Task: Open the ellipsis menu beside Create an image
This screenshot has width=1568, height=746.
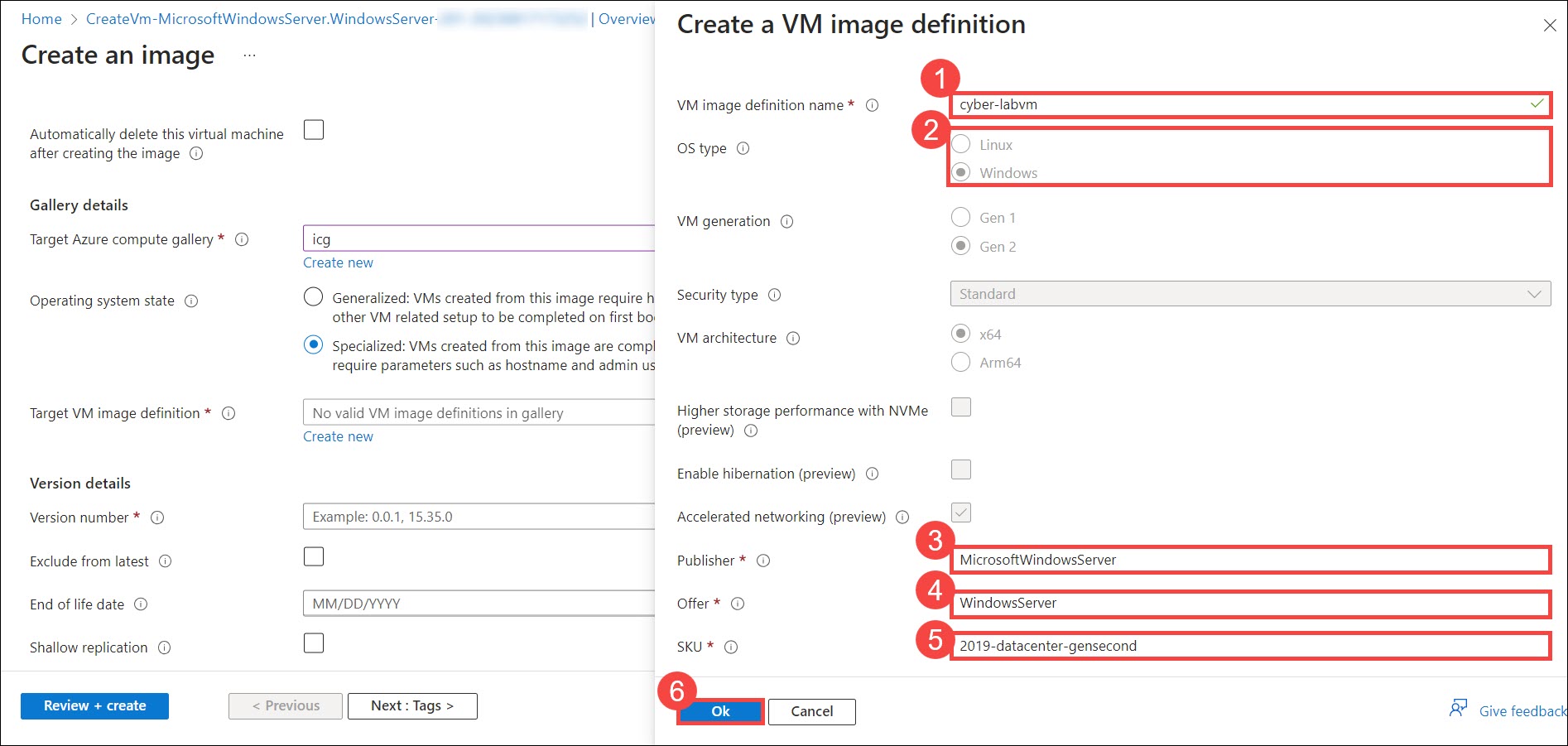Action: click(x=249, y=55)
